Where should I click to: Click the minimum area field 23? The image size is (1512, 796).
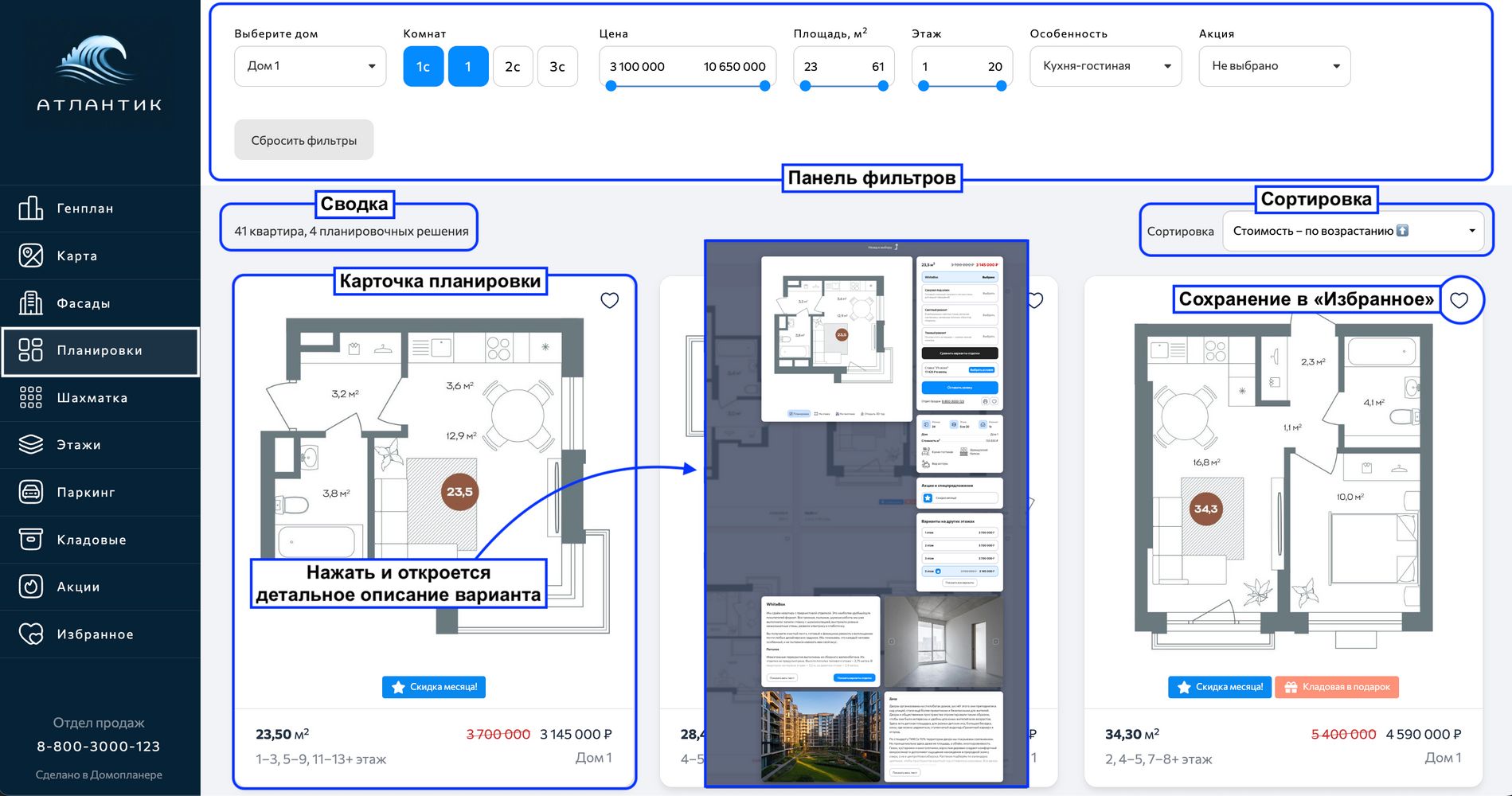(x=811, y=67)
